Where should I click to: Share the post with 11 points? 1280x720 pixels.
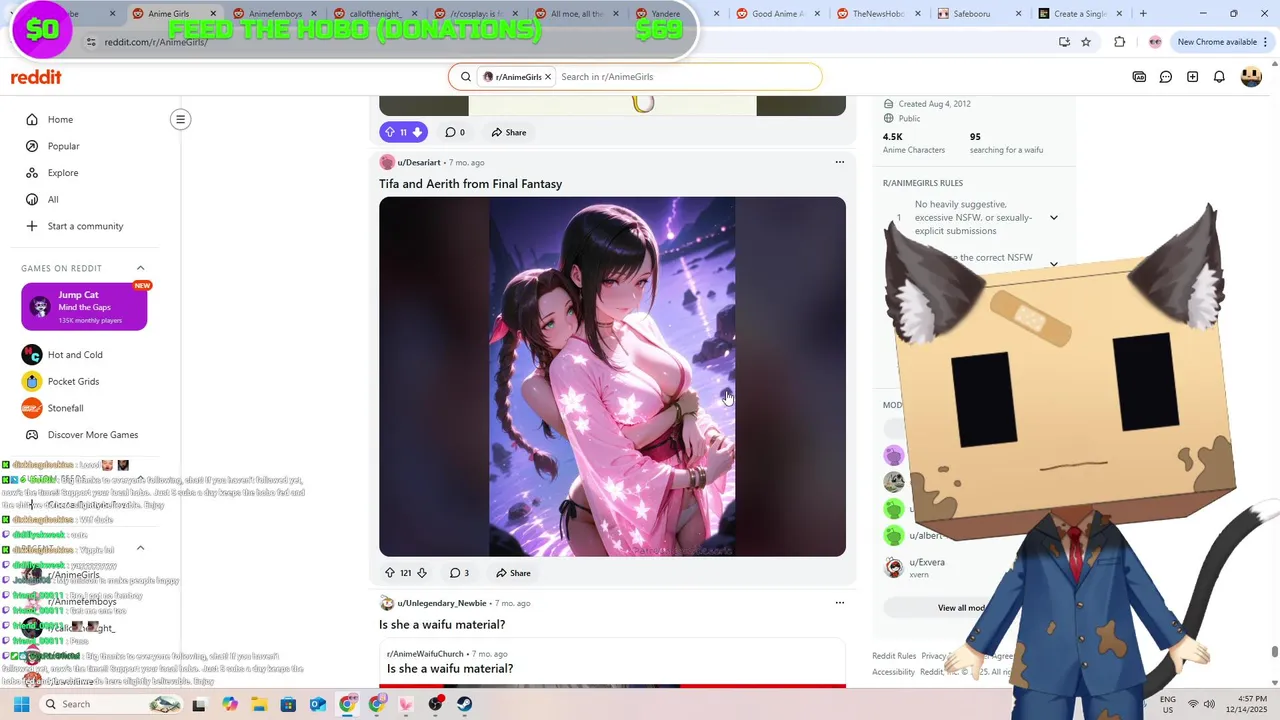point(508,132)
